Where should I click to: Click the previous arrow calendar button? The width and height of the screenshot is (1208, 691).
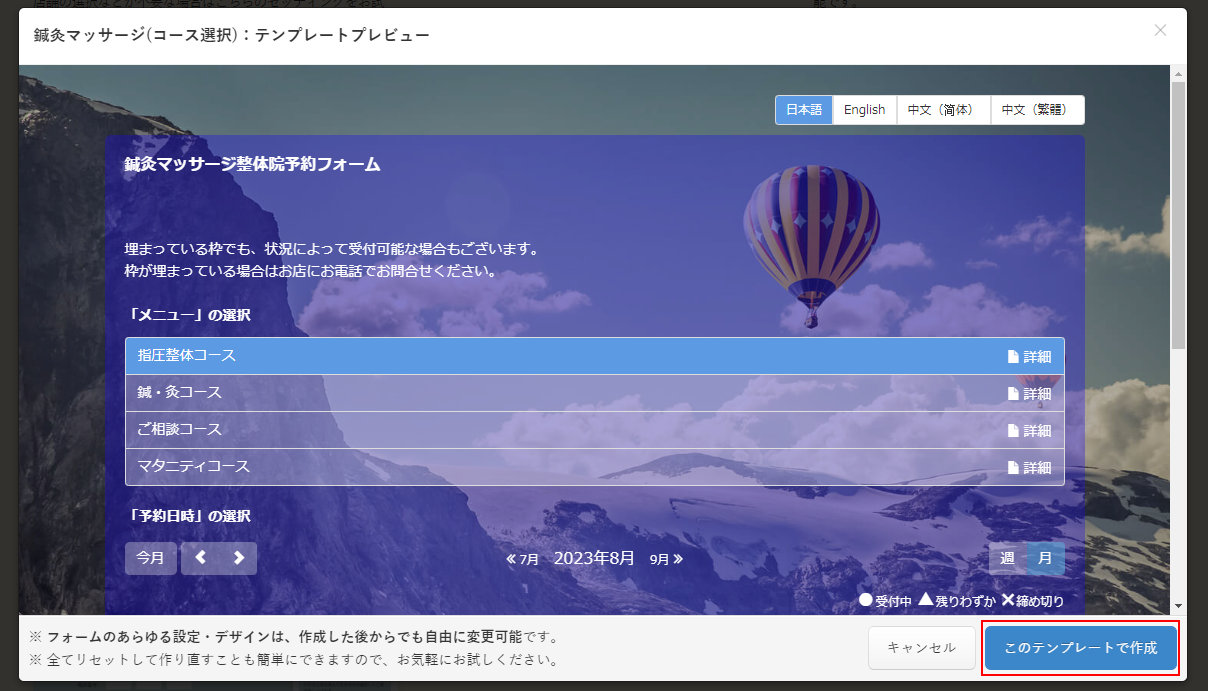point(200,558)
